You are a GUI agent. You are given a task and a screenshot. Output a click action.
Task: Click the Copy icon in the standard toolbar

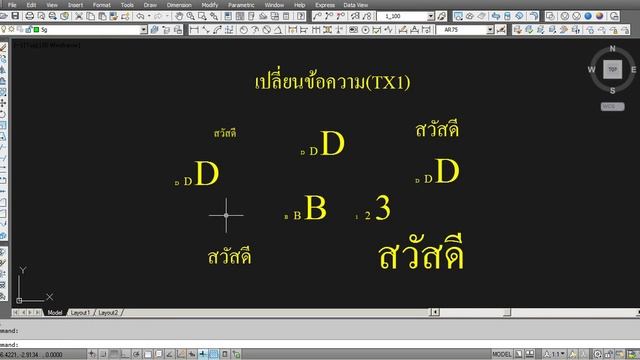(91, 16)
